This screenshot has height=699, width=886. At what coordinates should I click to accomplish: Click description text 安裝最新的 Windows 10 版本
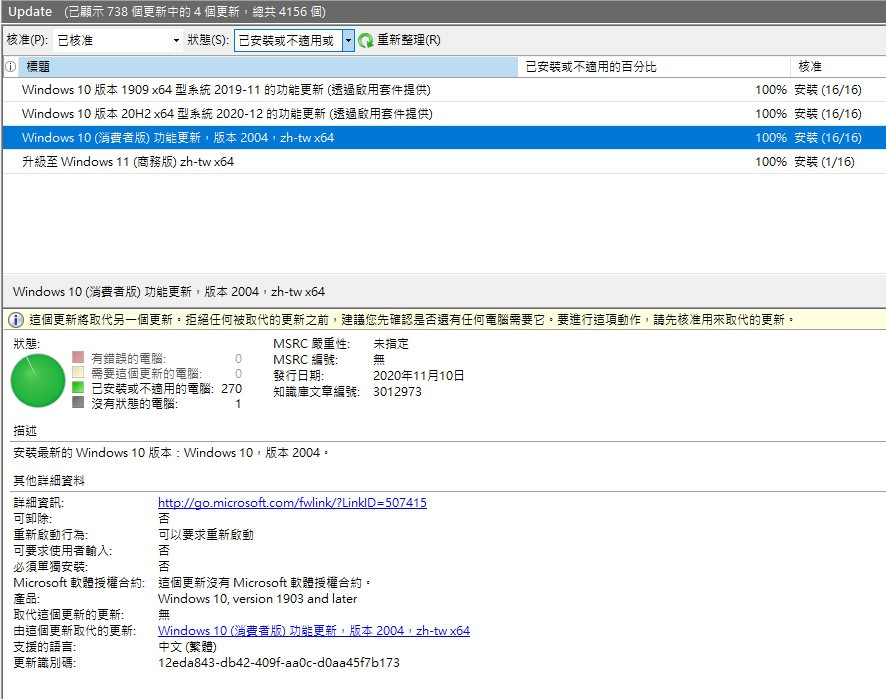pos(170,453)
